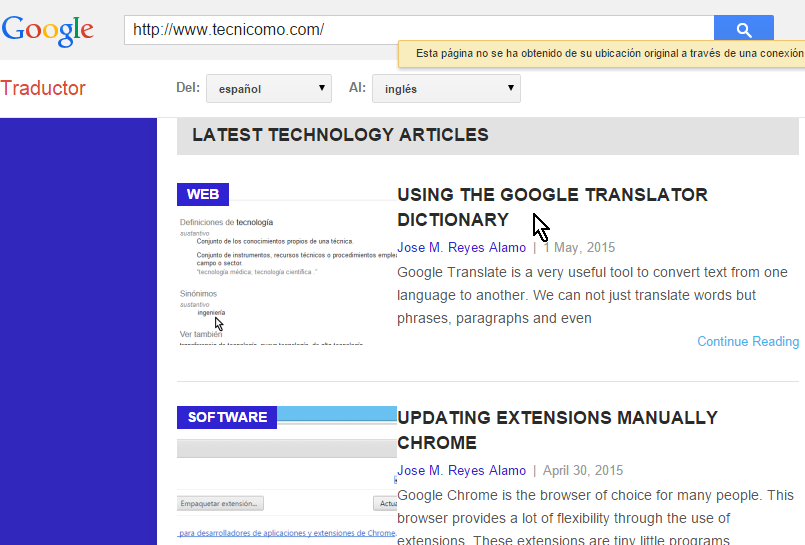The image size is (805, 545).
Task: Select the WEB category tag
Action: [x=203, y=194]
